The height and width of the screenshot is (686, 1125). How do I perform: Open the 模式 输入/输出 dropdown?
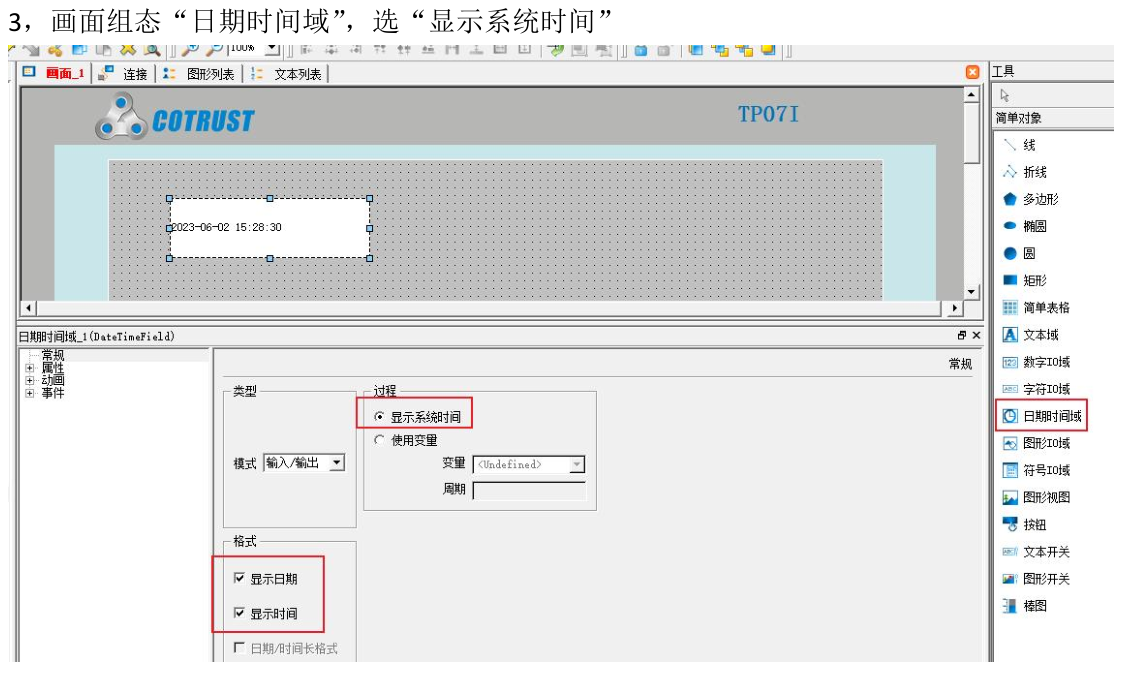click(336, 463)
